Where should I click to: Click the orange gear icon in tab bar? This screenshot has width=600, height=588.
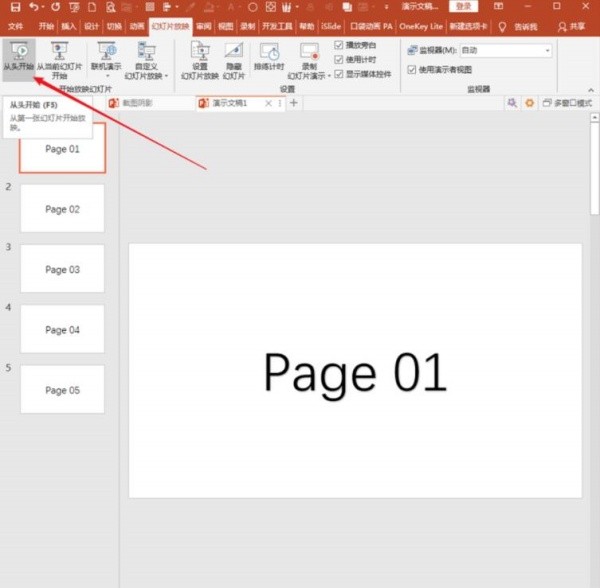pyautogui.click(x=530, y=103)
